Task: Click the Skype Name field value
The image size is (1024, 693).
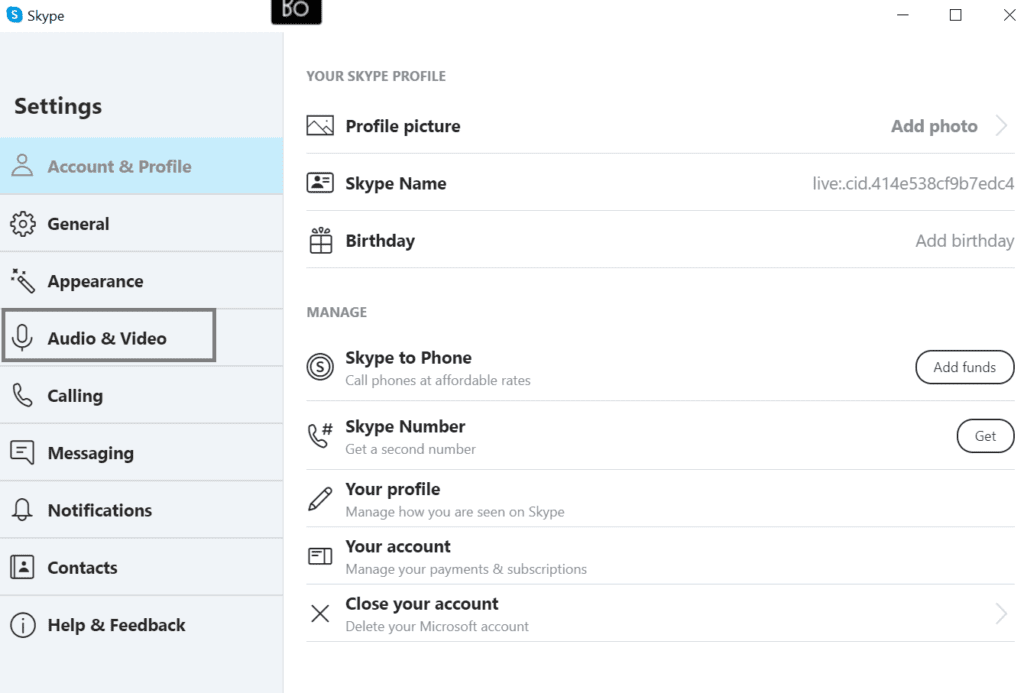Action: click(911, 183)
